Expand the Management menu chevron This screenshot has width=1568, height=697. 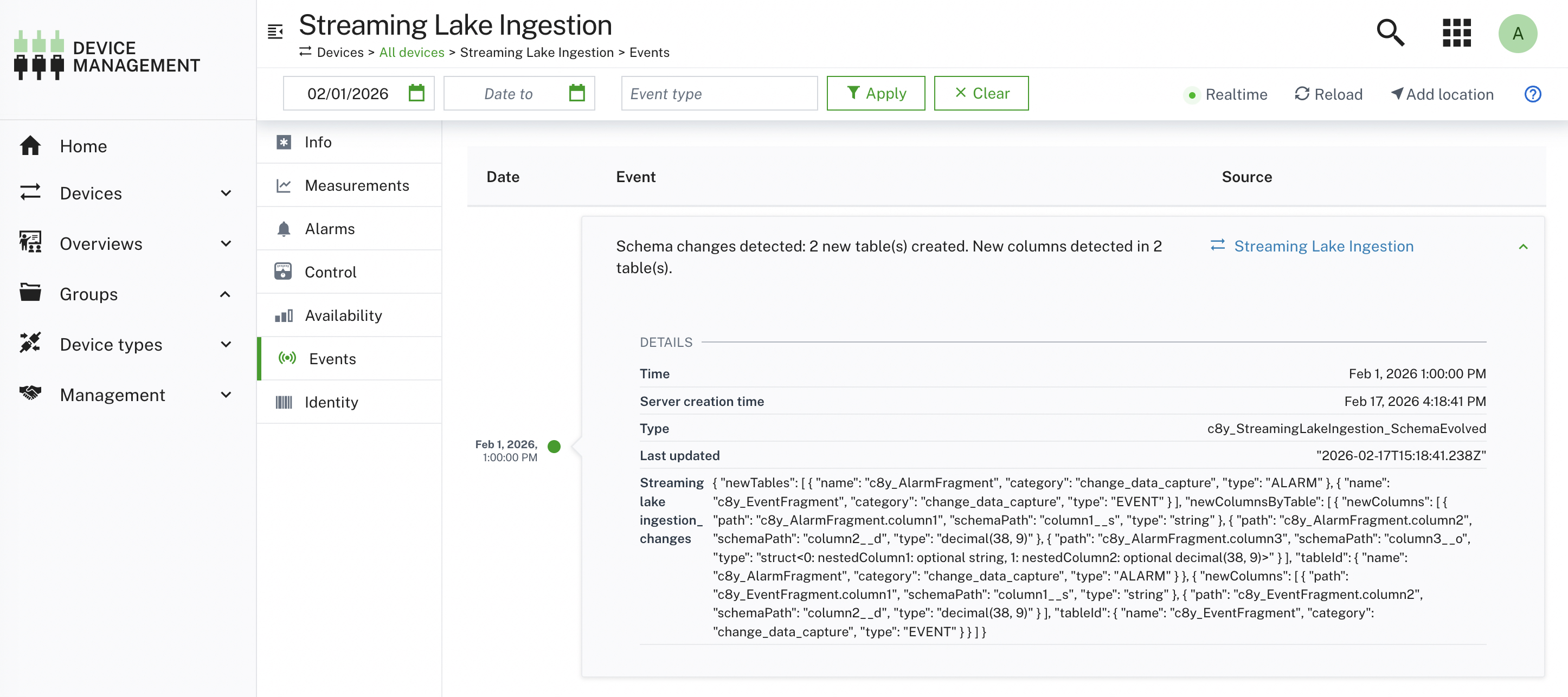(226, 395)
